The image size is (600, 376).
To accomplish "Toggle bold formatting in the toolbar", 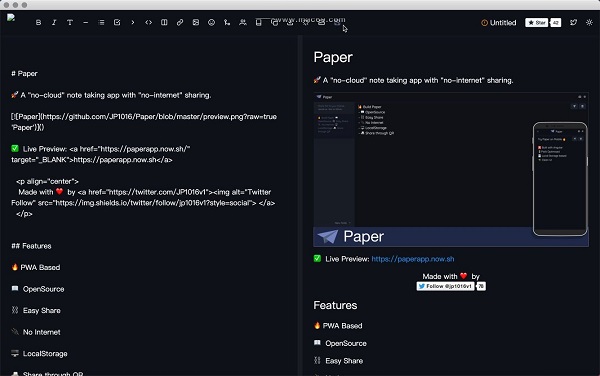I will coord(38,23).
